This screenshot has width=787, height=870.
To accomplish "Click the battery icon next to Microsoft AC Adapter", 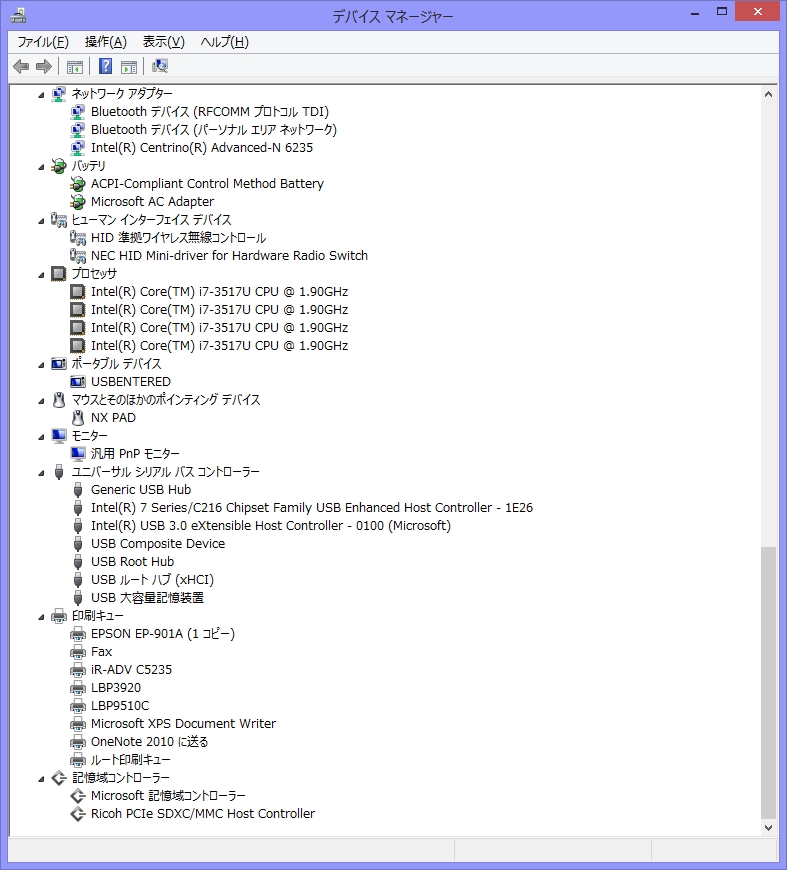I will (x=78, y=202).
